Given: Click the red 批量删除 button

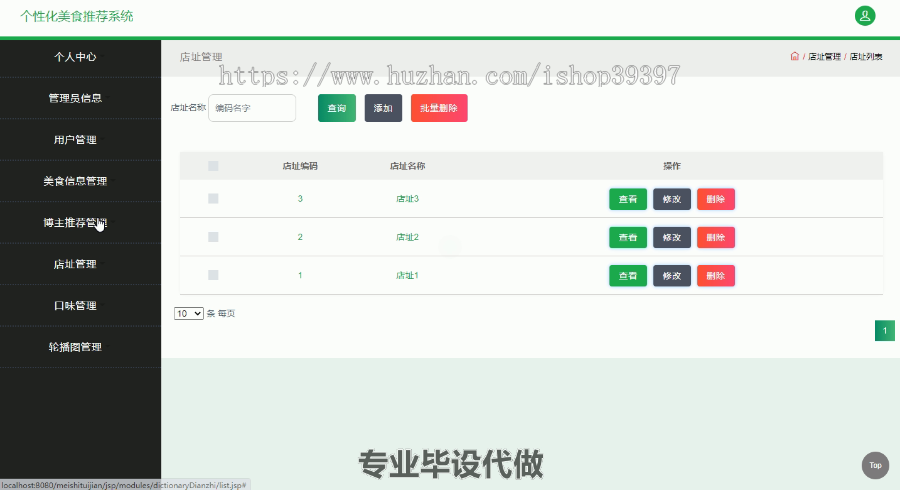Looking at the screenshot, I should pyautogui.click(x=439, y=108).
